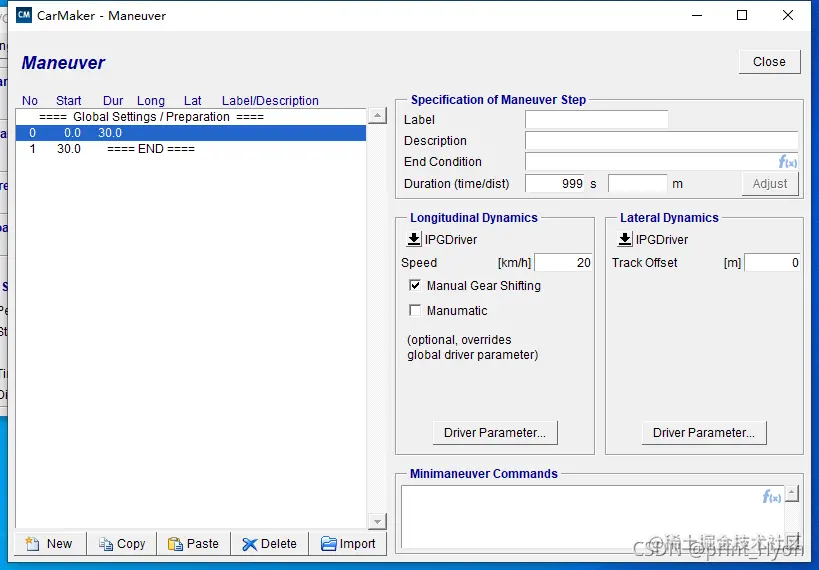The height and width of the screenshot is (570, 819).
Task: Copy the selected maneuver step
Action: pos(122,544)
